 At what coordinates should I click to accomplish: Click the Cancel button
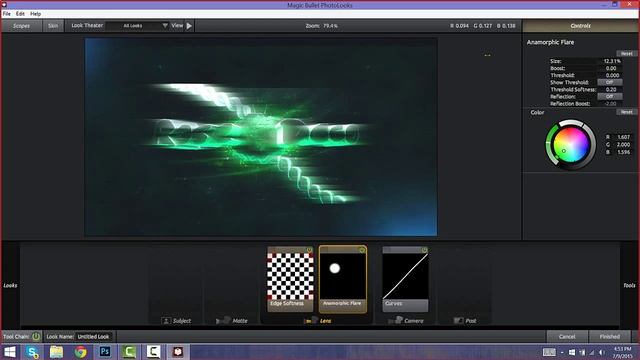pyautogui.click(x=567, y=336)
